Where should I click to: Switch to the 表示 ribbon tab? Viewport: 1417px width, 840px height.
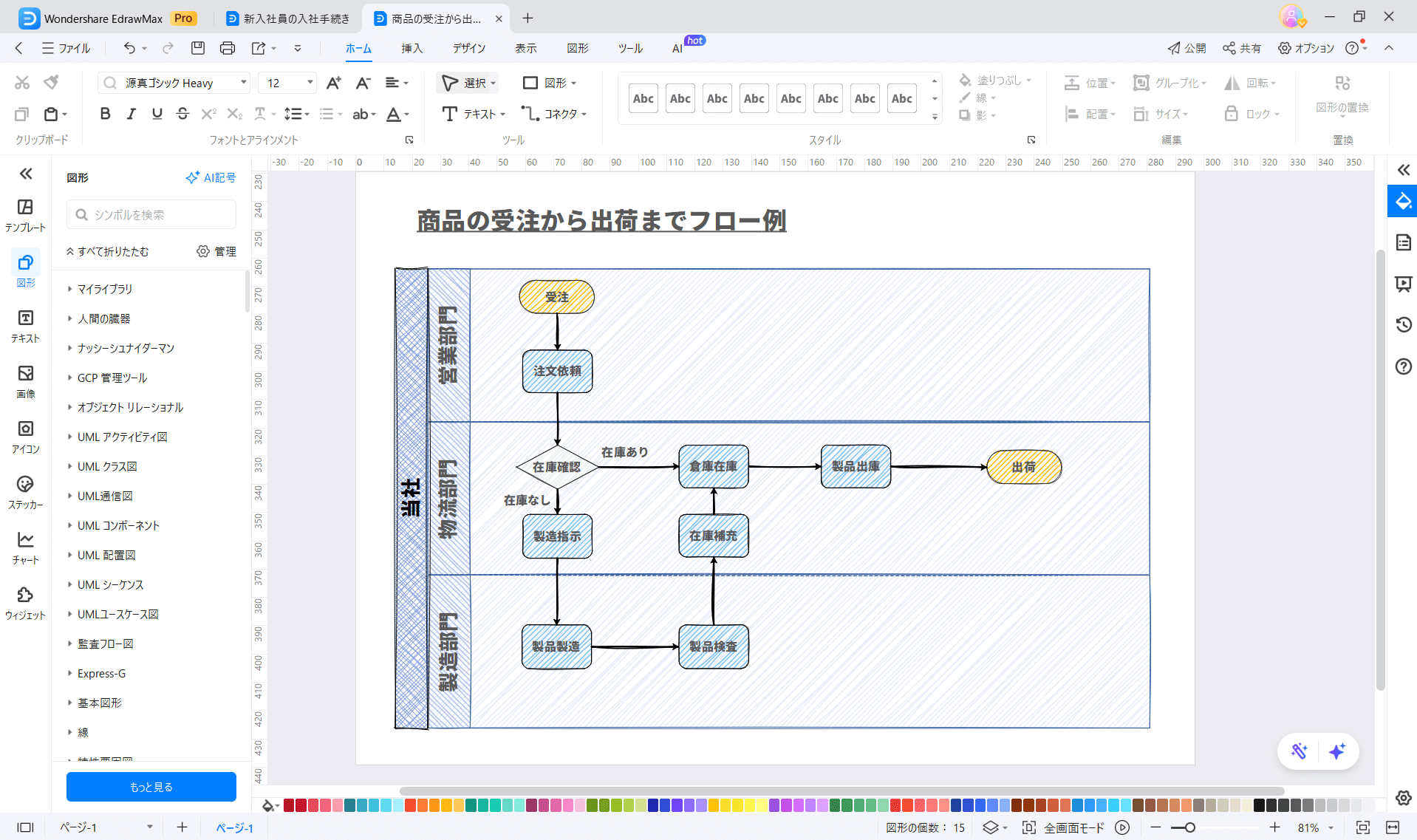pyautogui.click(x=526, y=48)
